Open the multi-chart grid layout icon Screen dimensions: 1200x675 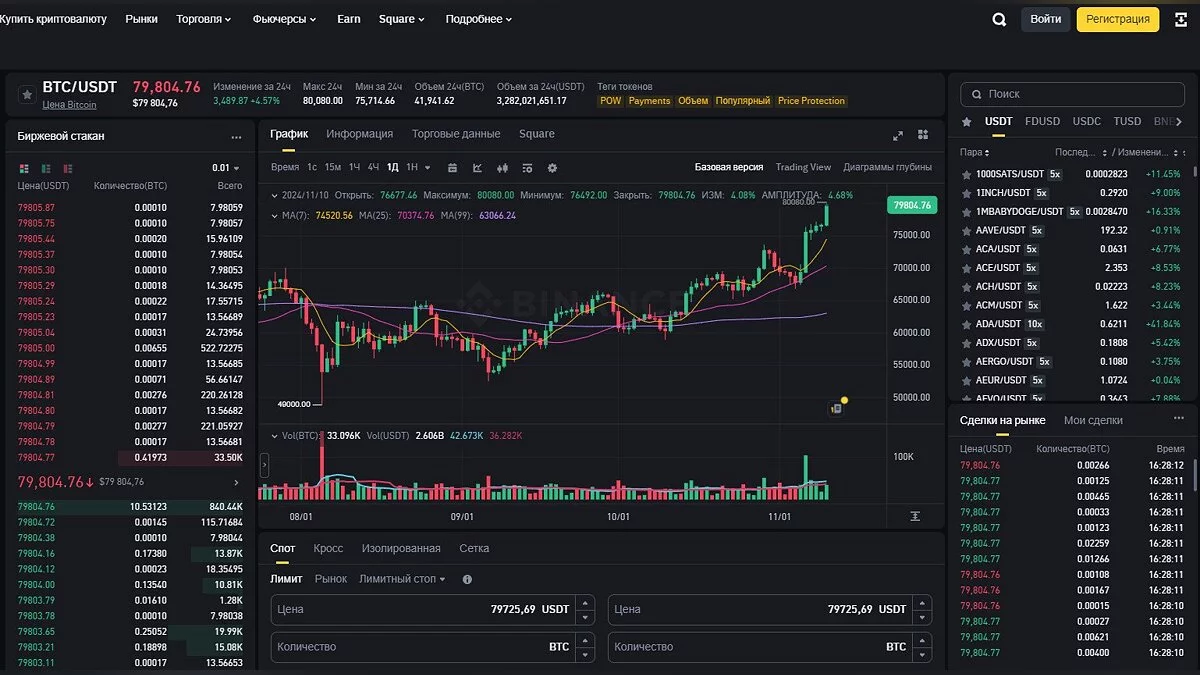tap(923, 135)
